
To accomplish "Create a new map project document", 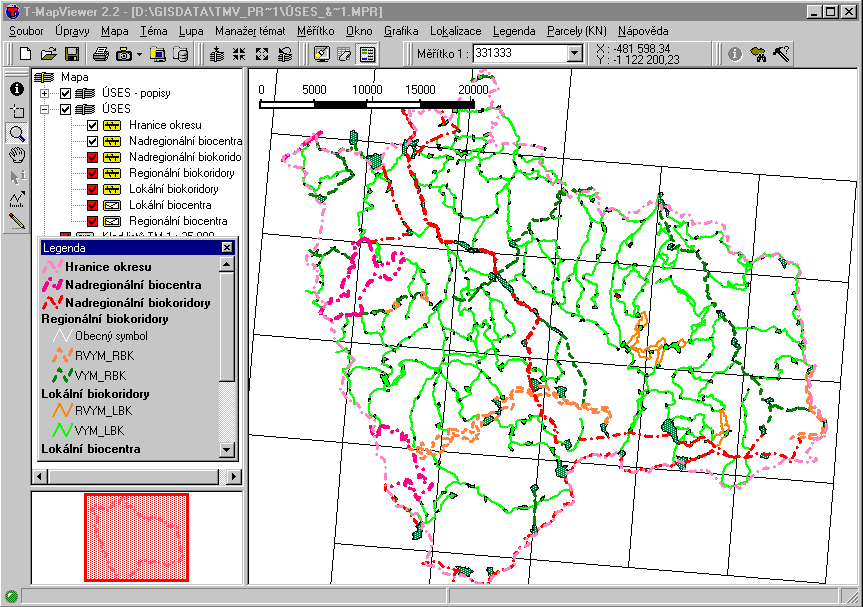I will click(25, 54).
